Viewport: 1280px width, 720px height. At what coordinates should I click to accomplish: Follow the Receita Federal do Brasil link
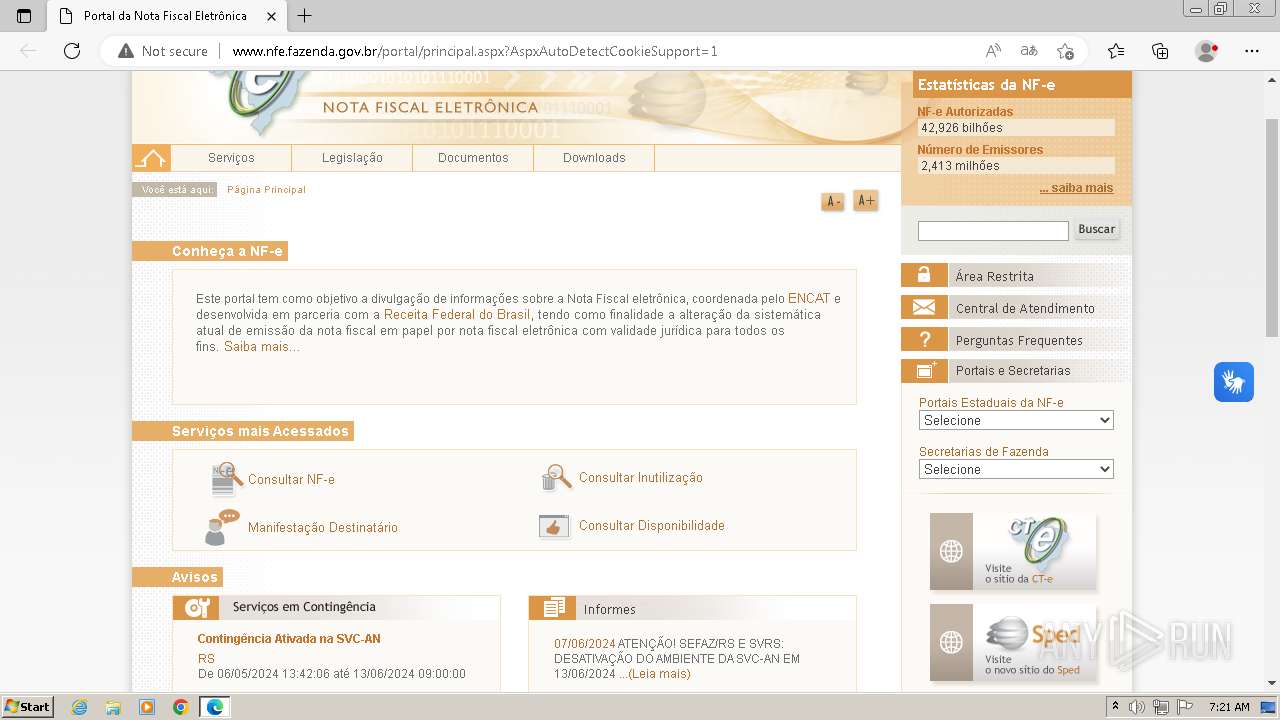(457, 315)
